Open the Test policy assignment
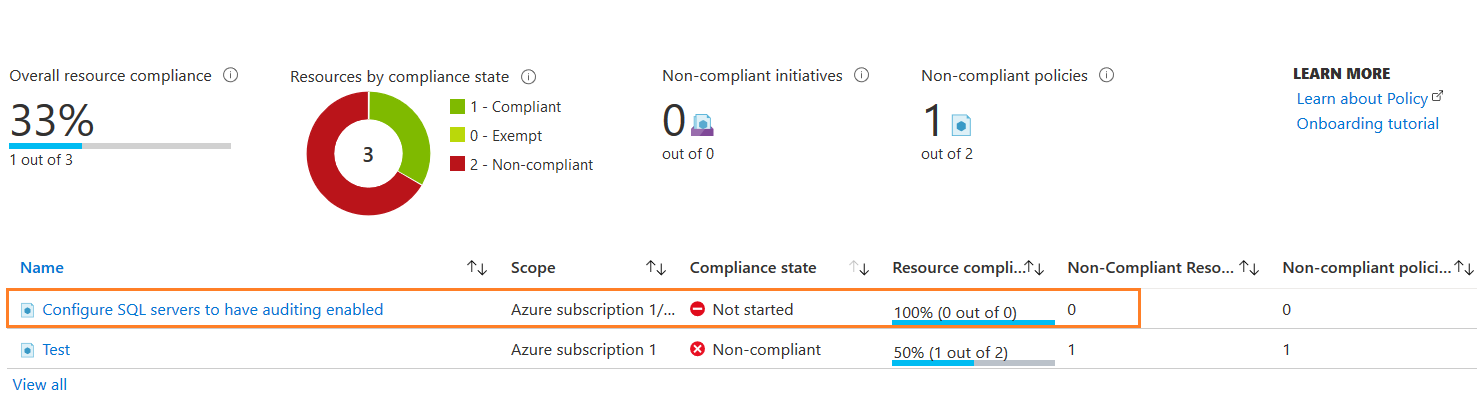This screenshot has height=410, width=1477. 56,350
